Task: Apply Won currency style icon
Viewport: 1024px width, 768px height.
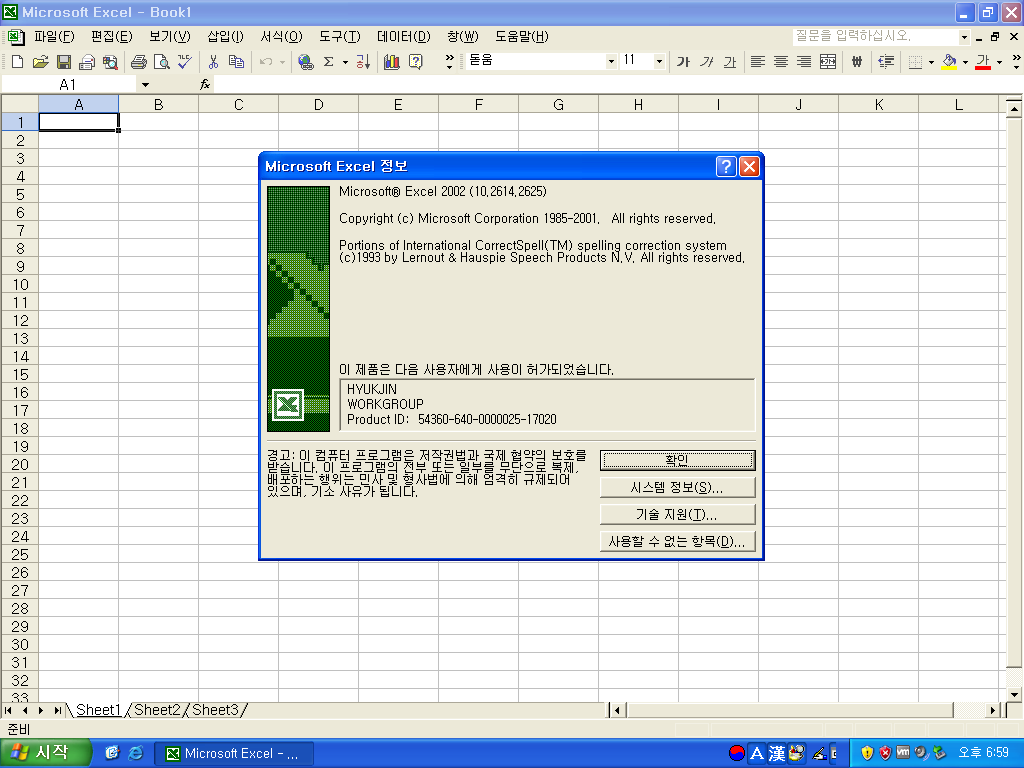Action: (857, 62)
